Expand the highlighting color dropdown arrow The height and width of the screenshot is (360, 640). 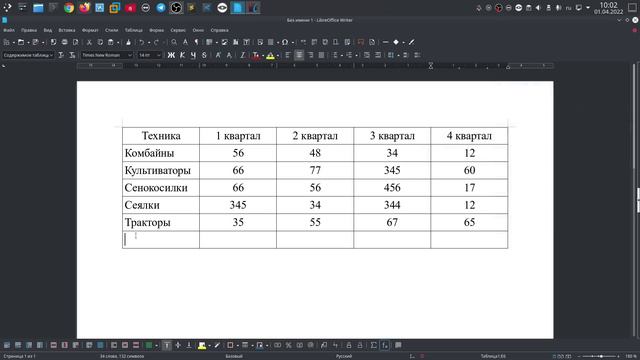pos(278,56)
